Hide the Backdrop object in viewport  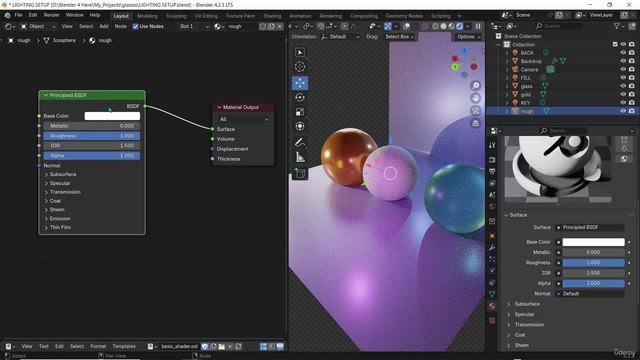click(623, 61)
